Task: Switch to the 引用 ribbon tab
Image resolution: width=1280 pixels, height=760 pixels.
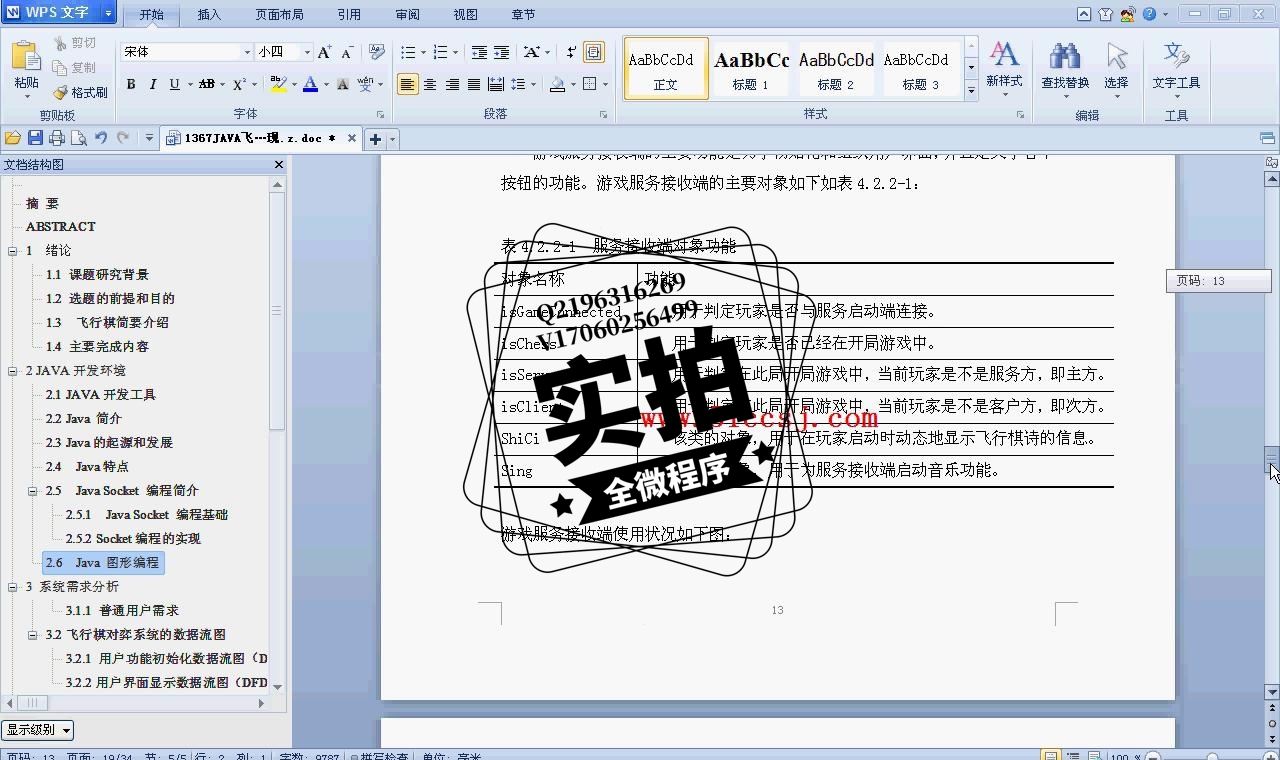Action: [x=349, y=15]
